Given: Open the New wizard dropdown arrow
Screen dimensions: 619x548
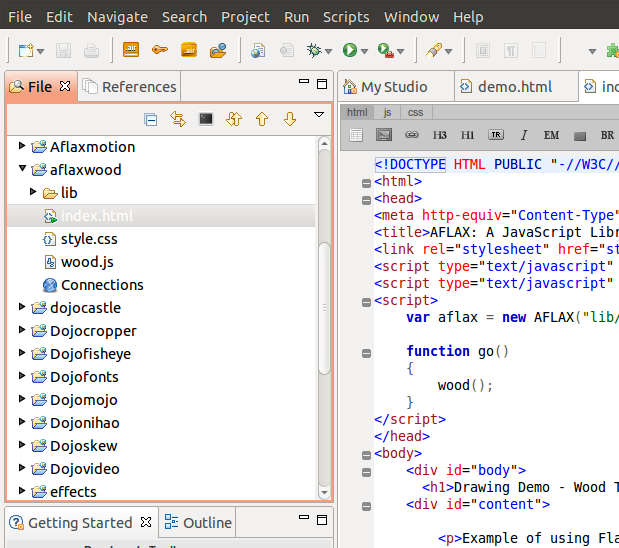Looking at the screenshot, I should tap(40, 51).
